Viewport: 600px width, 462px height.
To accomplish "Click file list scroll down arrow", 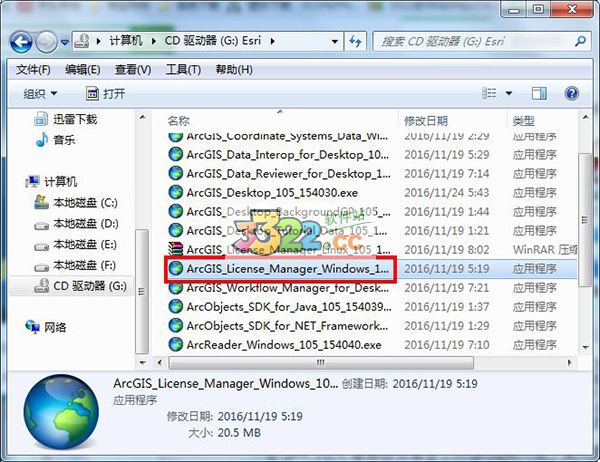I will [x=585, y=347].
